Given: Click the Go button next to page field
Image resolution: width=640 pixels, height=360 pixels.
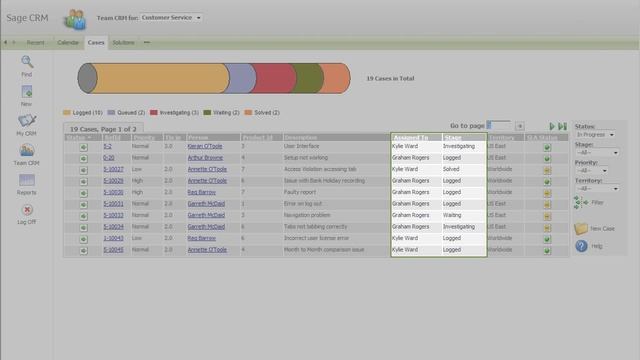Looking at the screenshot, I should (520, 126).
